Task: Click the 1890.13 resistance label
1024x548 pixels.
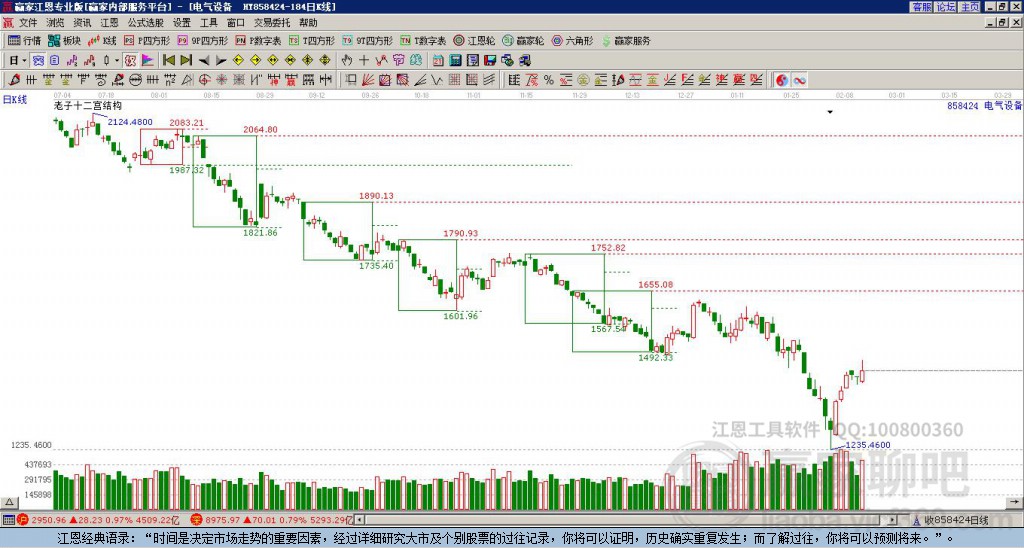Action: [376, 196]
